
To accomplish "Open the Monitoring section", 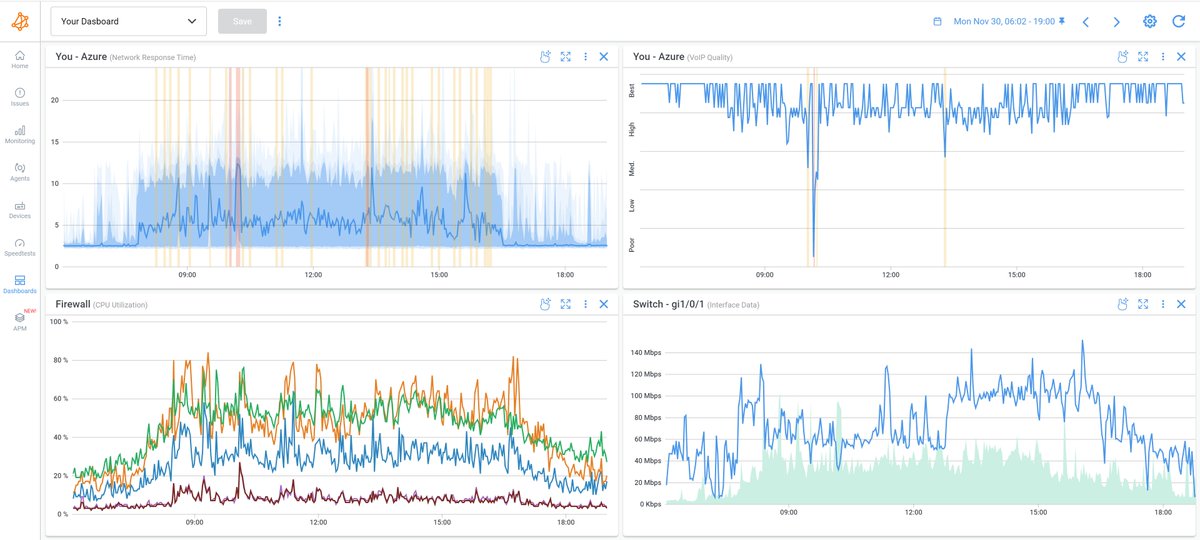I will 20,134.
